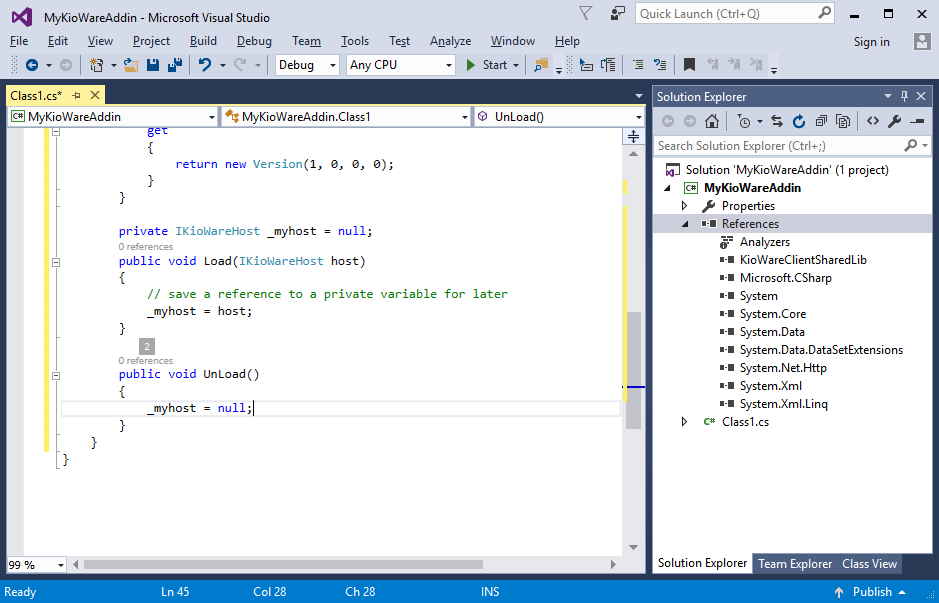Click the Sign in link
Viewport: 939px width, 603px height.
(871, 42)
